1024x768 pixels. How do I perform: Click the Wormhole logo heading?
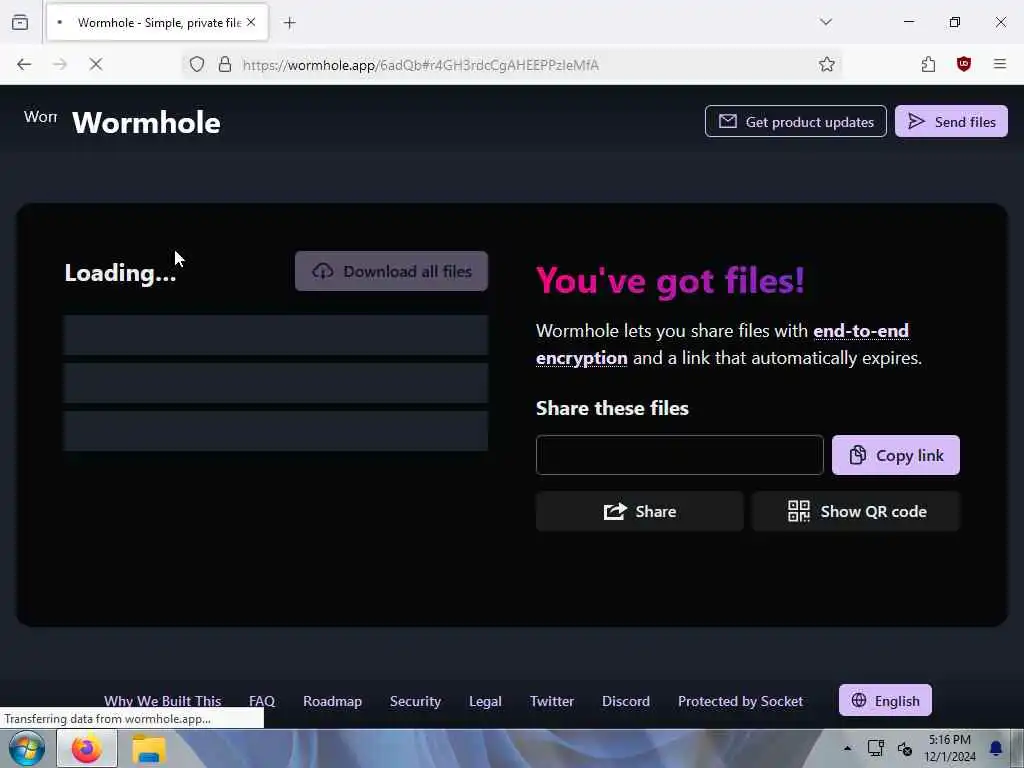[x=146, y=123]
